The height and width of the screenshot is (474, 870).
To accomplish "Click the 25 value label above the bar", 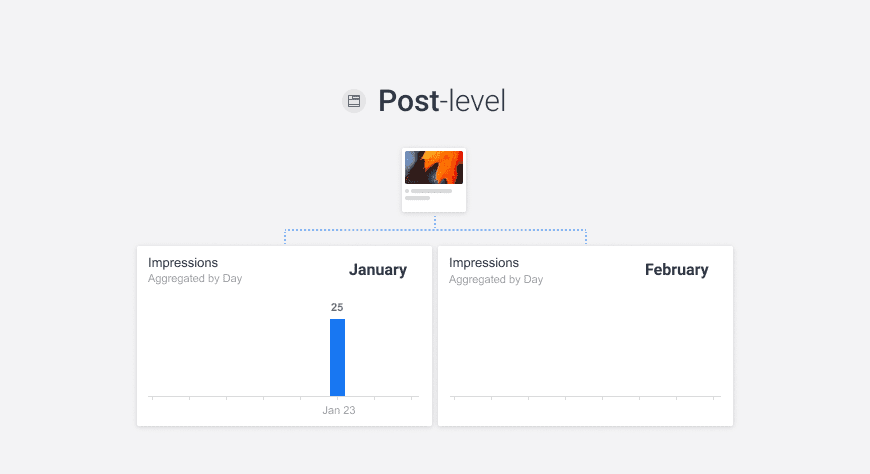I will 337,307.
